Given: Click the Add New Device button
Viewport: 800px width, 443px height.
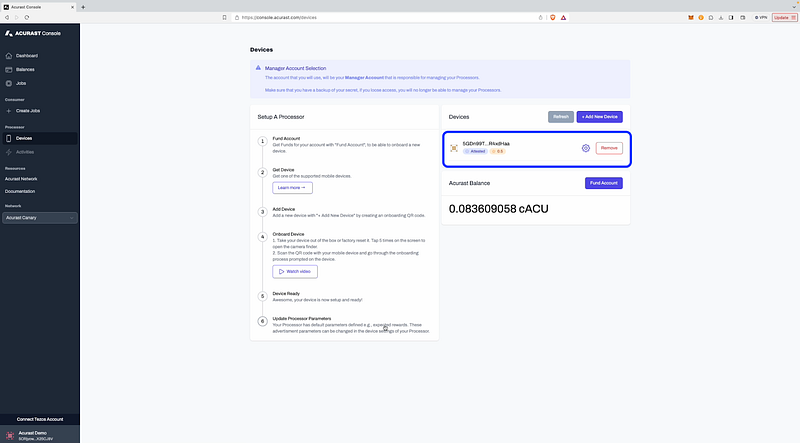Looking at the screenshot, I should point(600,117).
